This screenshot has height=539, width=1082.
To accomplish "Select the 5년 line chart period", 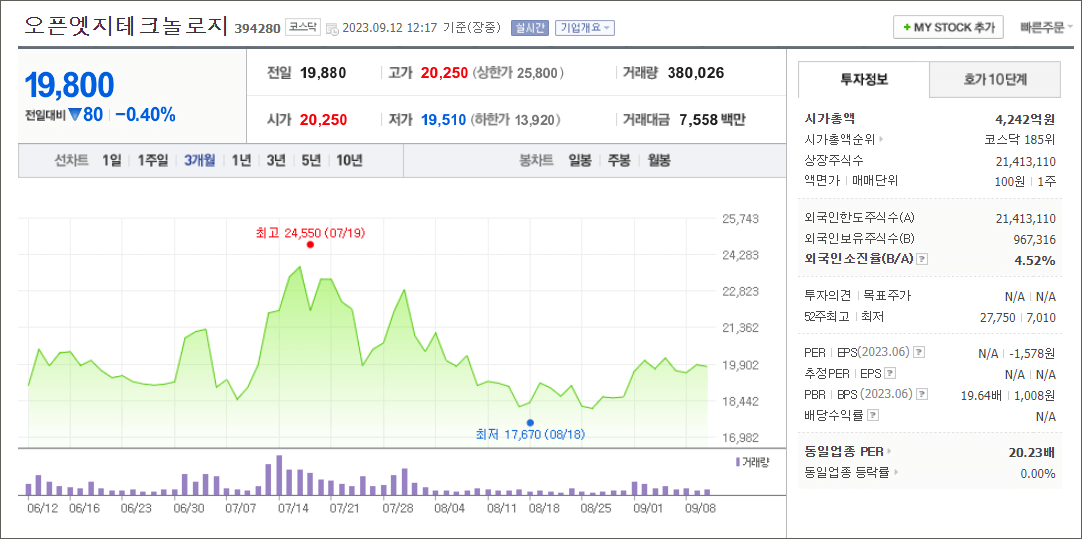I will click(311, 161).
